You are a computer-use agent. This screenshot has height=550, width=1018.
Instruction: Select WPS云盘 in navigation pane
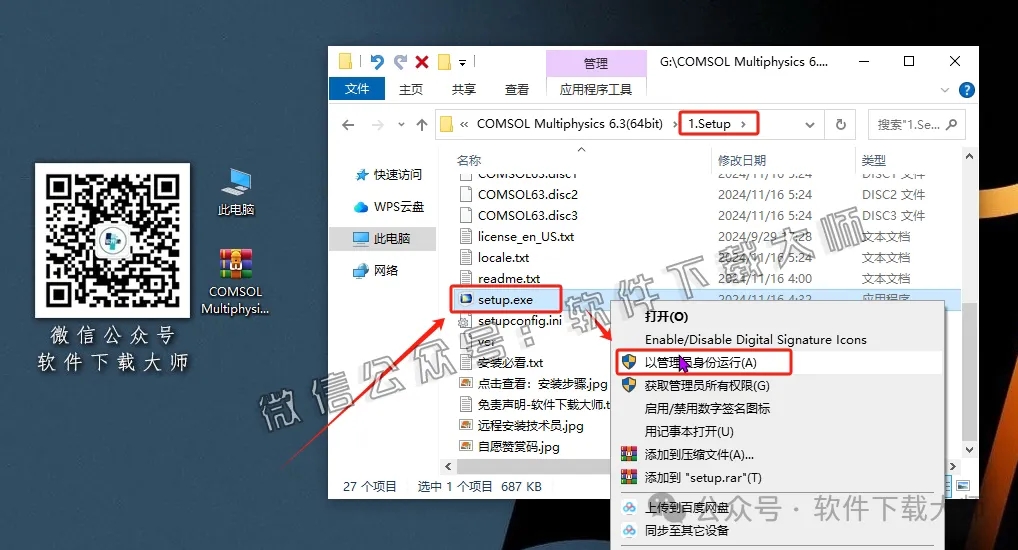(388, 206)
